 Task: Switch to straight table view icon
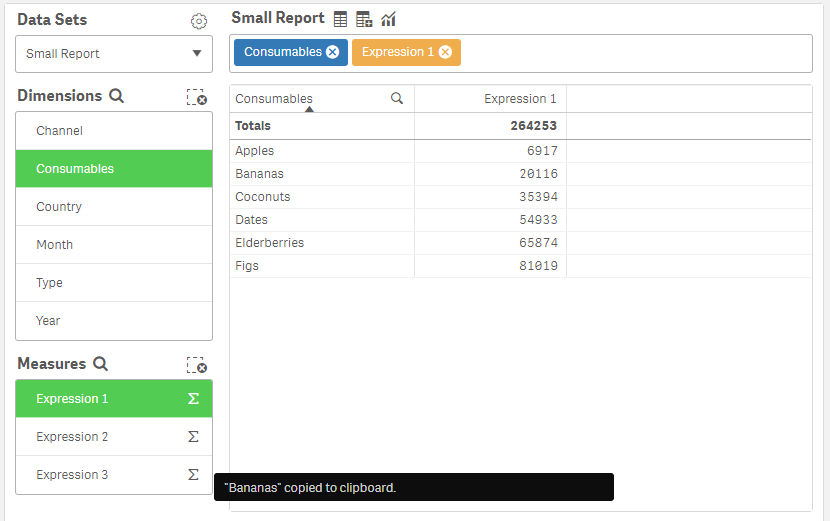[340, 19]
